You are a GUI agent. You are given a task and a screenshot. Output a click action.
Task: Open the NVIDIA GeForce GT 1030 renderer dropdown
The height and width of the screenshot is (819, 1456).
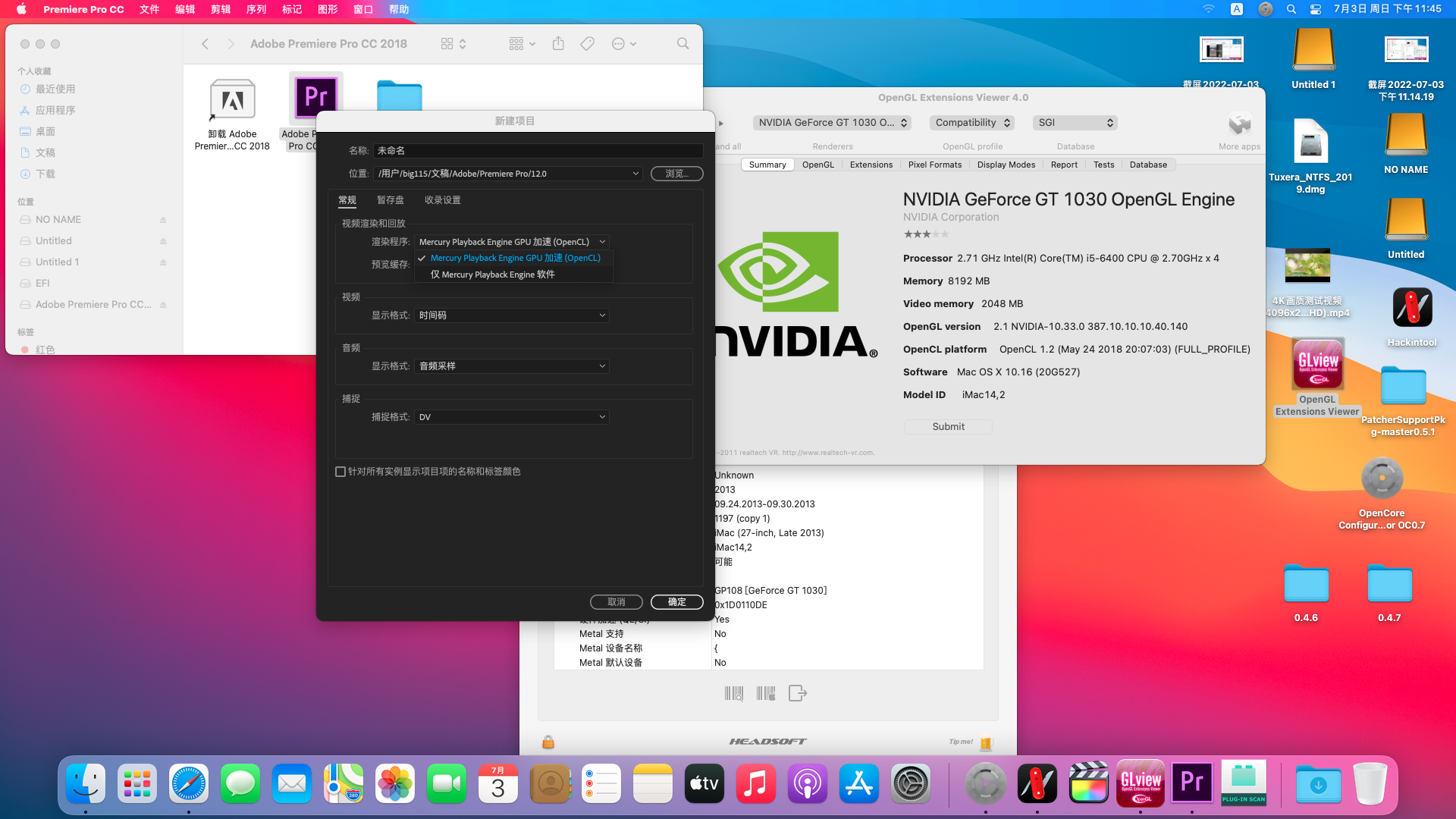pos(832,123)
